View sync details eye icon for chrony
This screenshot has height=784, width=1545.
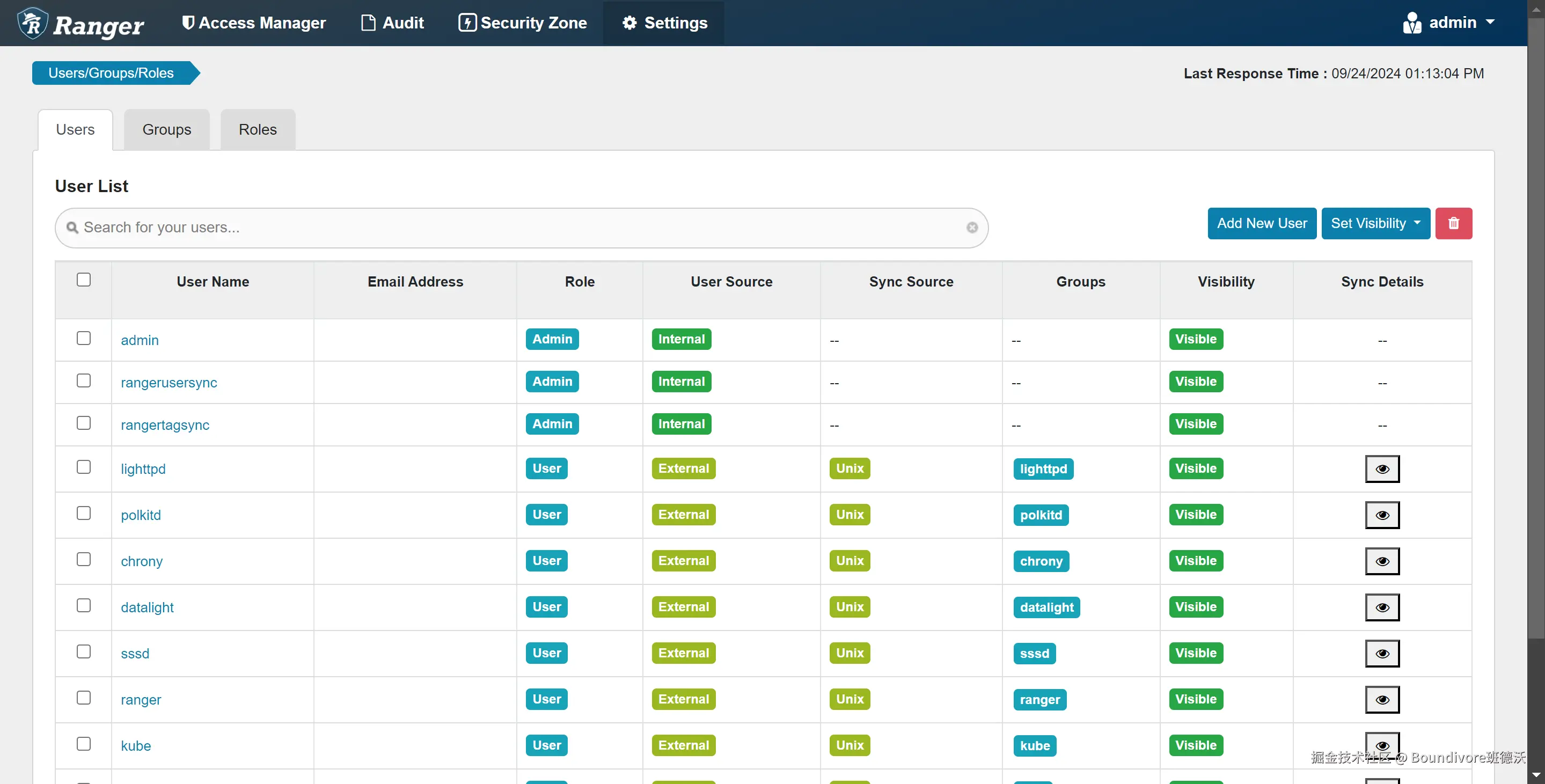tap(1382, 561)
